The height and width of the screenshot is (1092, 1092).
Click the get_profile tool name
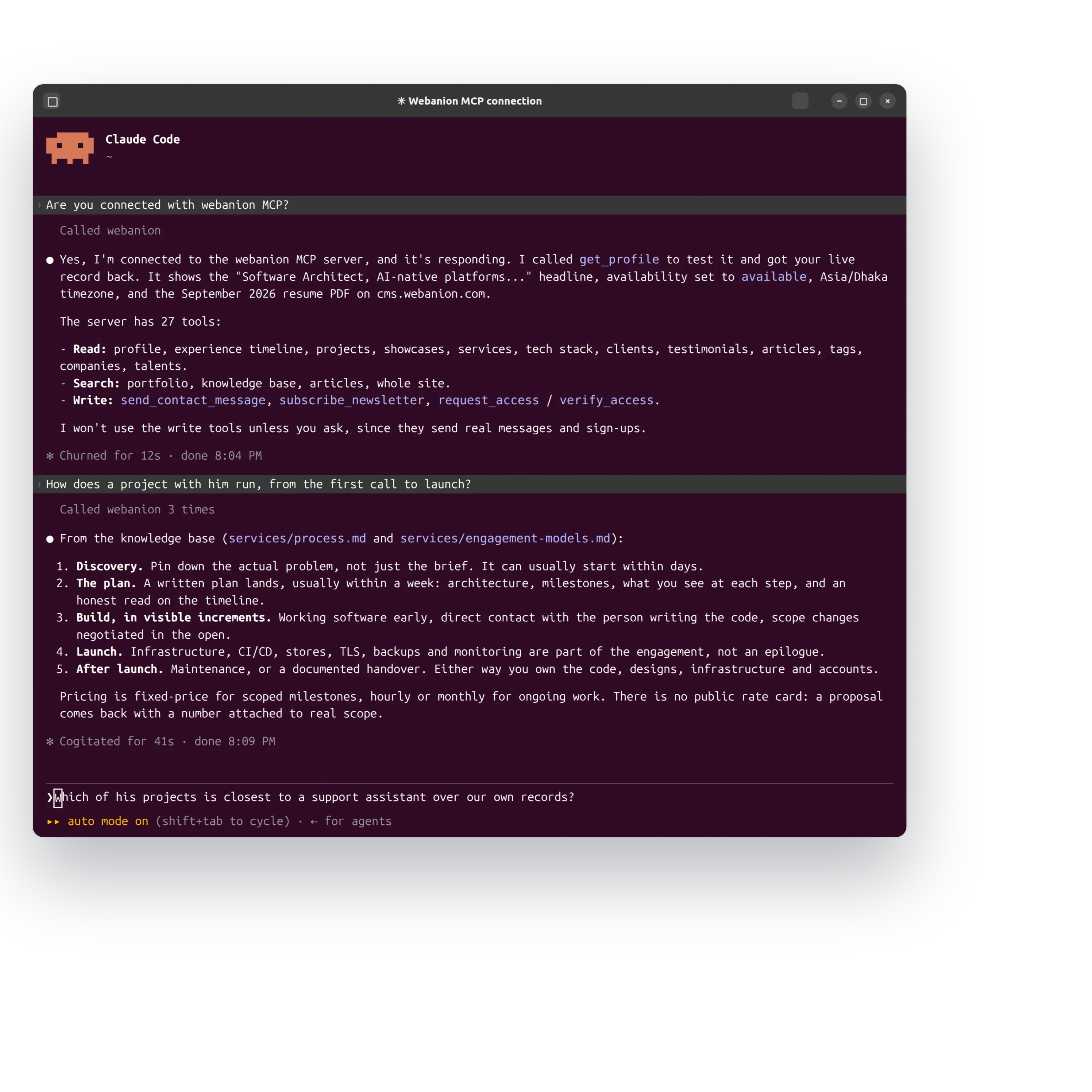(619, 259)
